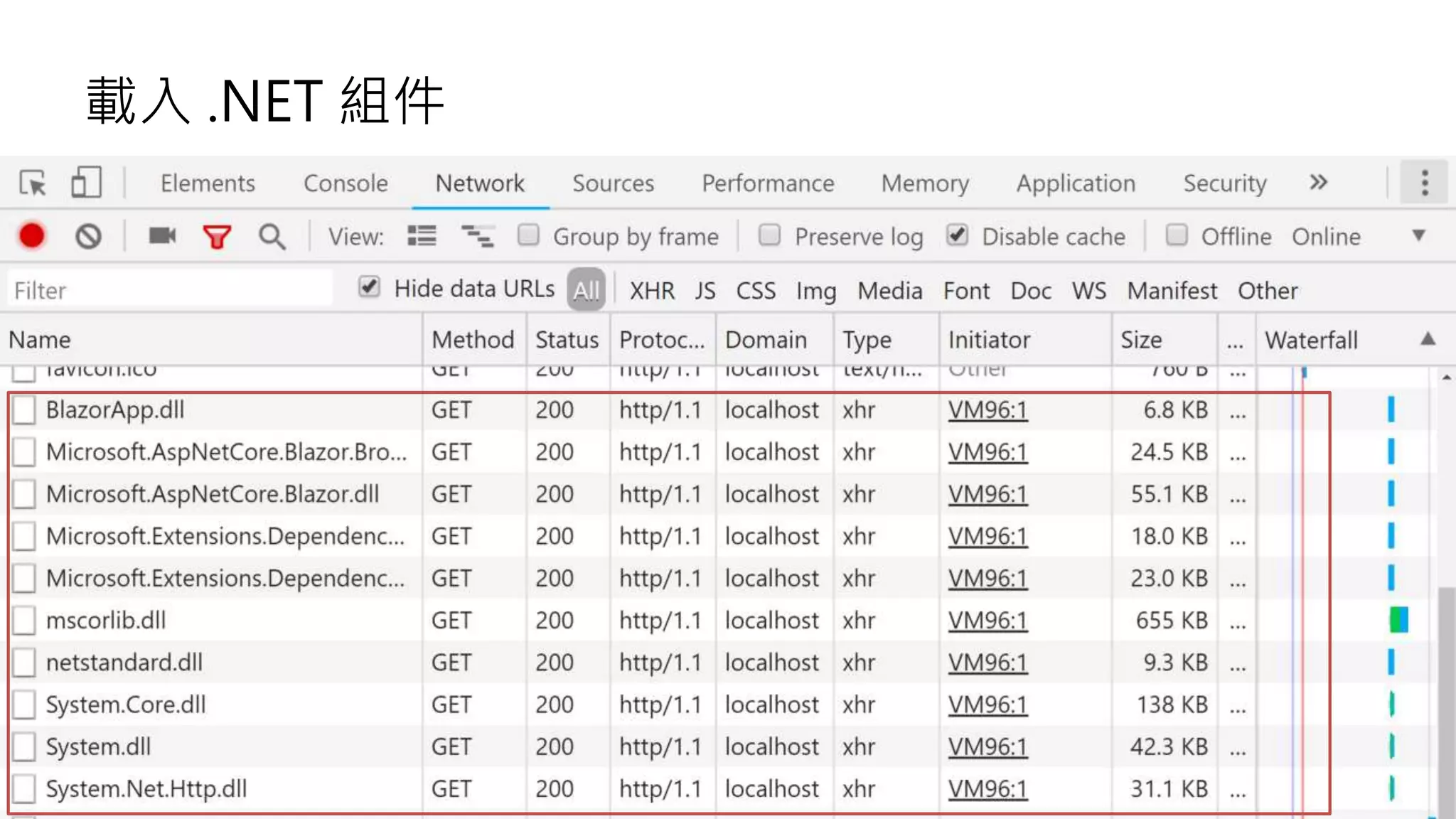Sort by the Status column header
Screen dimensions: 1456x819
pyautogui.click(x=567, y=340)
